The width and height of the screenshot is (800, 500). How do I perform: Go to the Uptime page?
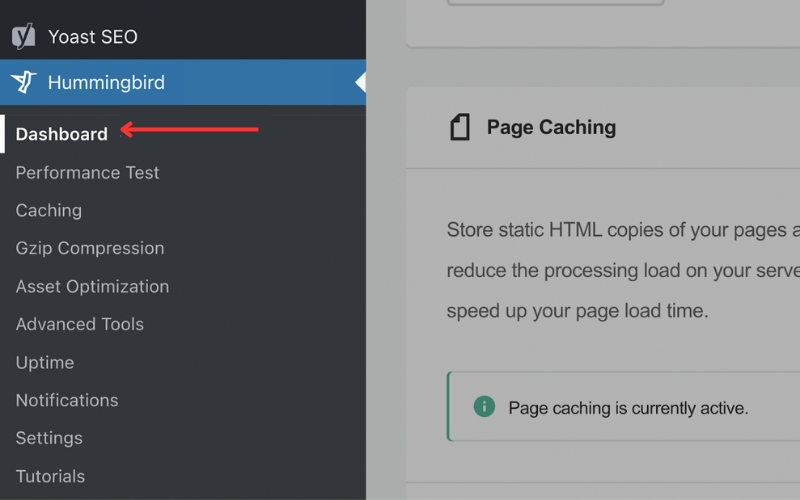[x=45, y=362]
